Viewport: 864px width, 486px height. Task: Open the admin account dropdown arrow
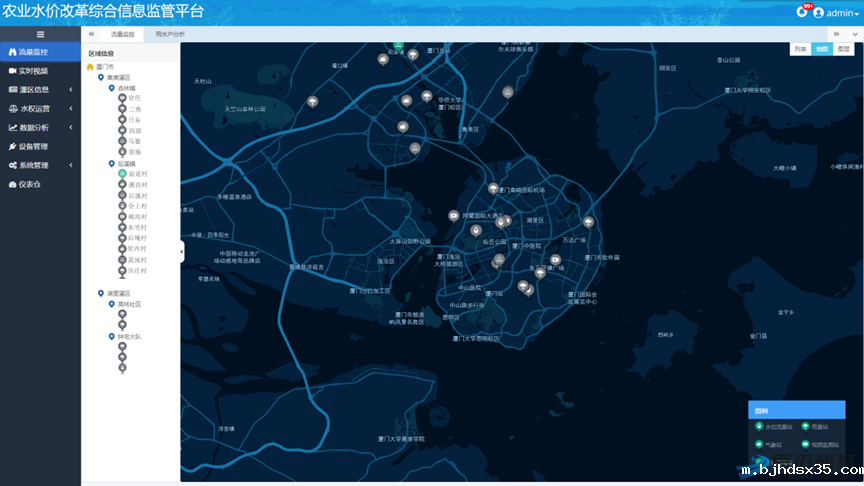[x=856, y=13]
